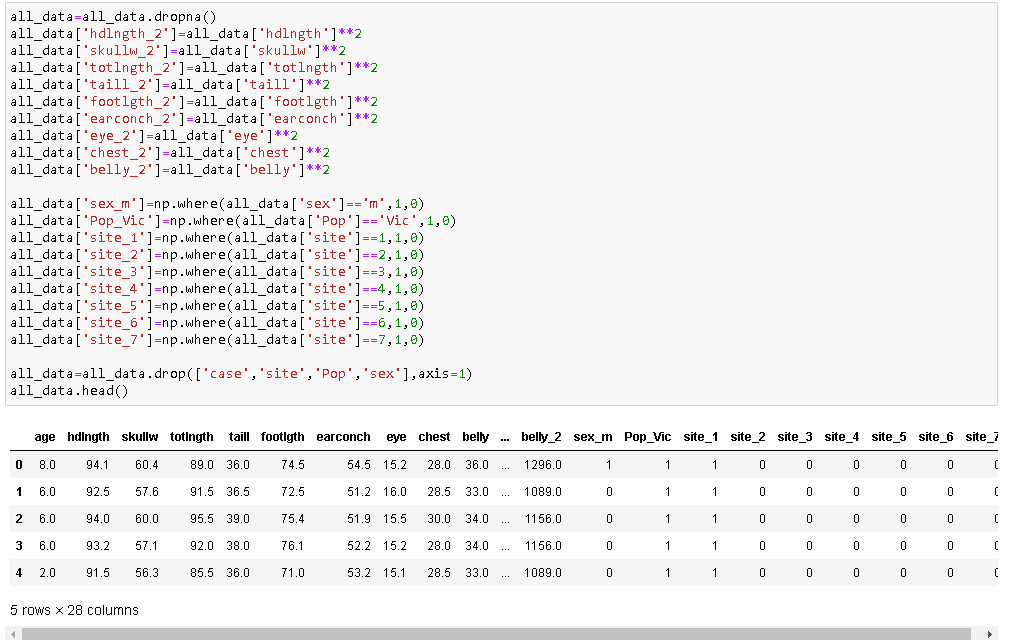Click the 'site_2' column header
Screen dimensions: 1009x640
[748, 437]
